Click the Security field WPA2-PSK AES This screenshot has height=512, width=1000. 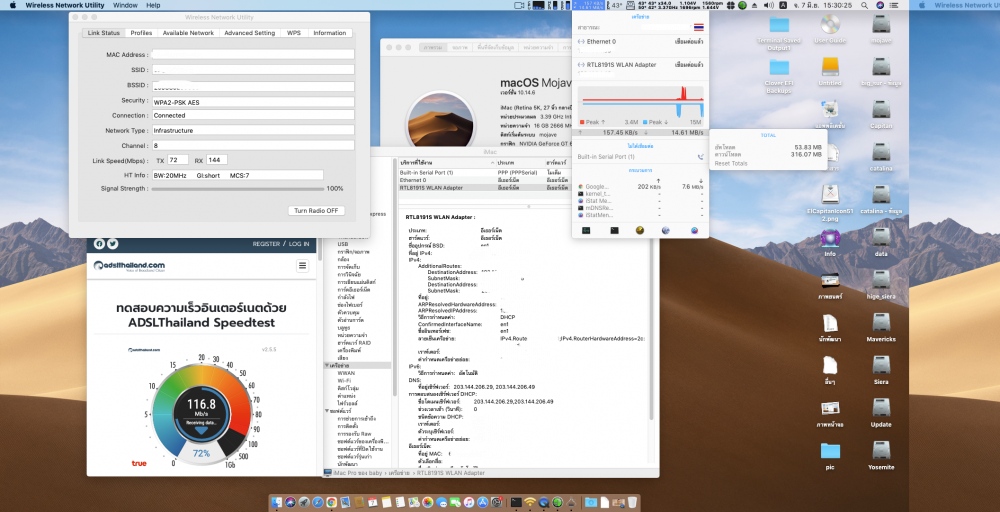click(x=253, y=101)
